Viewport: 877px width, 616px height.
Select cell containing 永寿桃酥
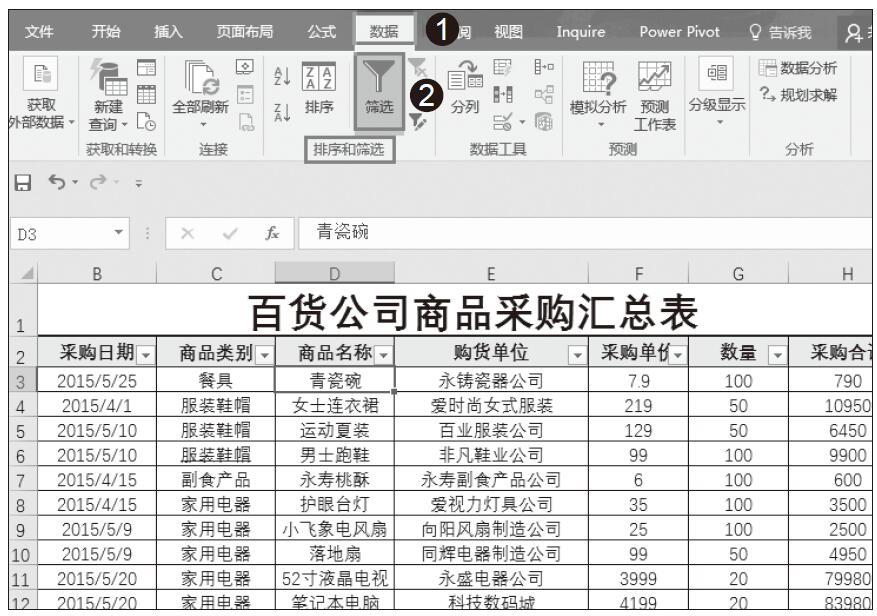click(335, 479)
